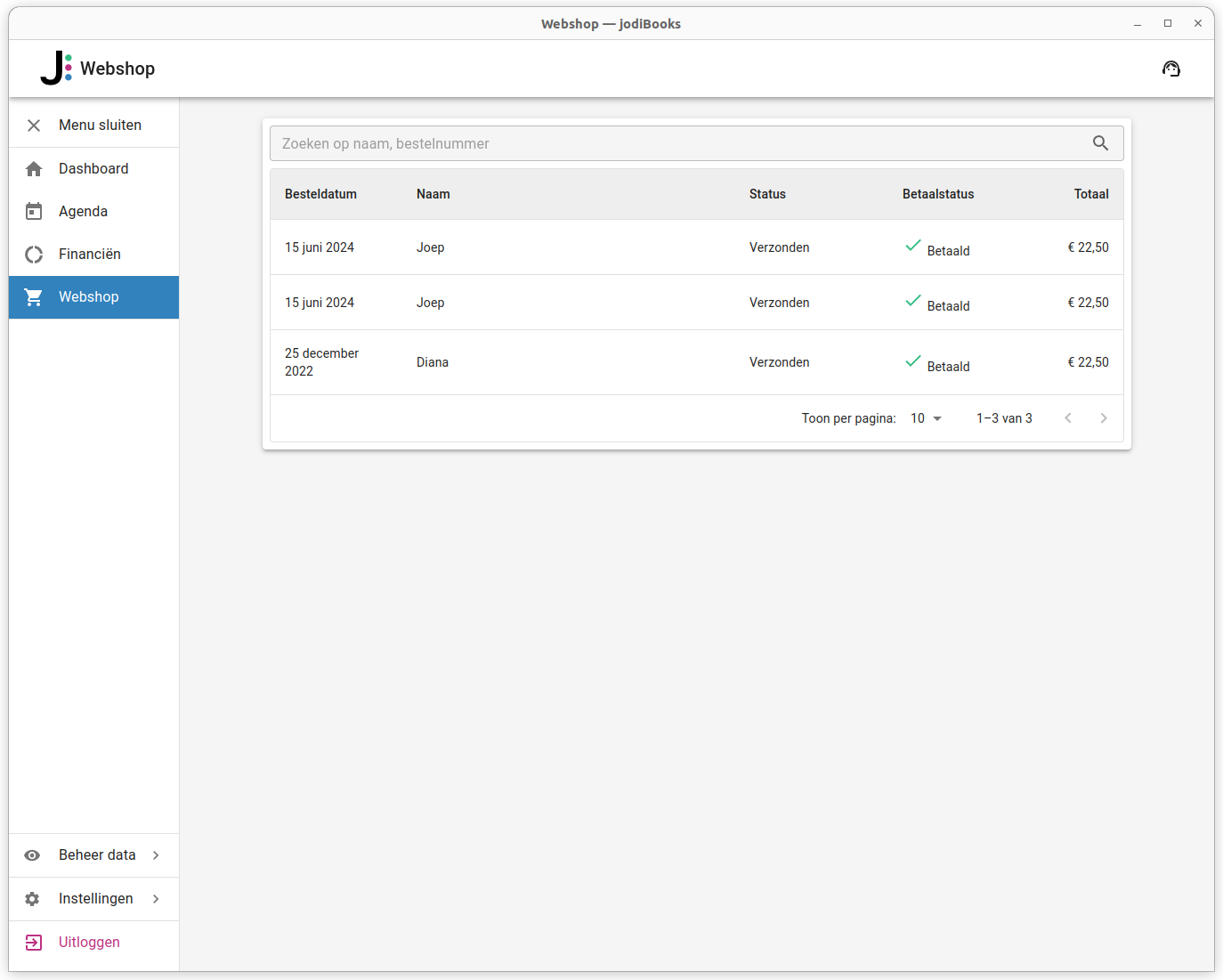Viewport: 1223px width, 980px height.
Task: Focus the Zoeken op naam search field
Action: (697, 143)
